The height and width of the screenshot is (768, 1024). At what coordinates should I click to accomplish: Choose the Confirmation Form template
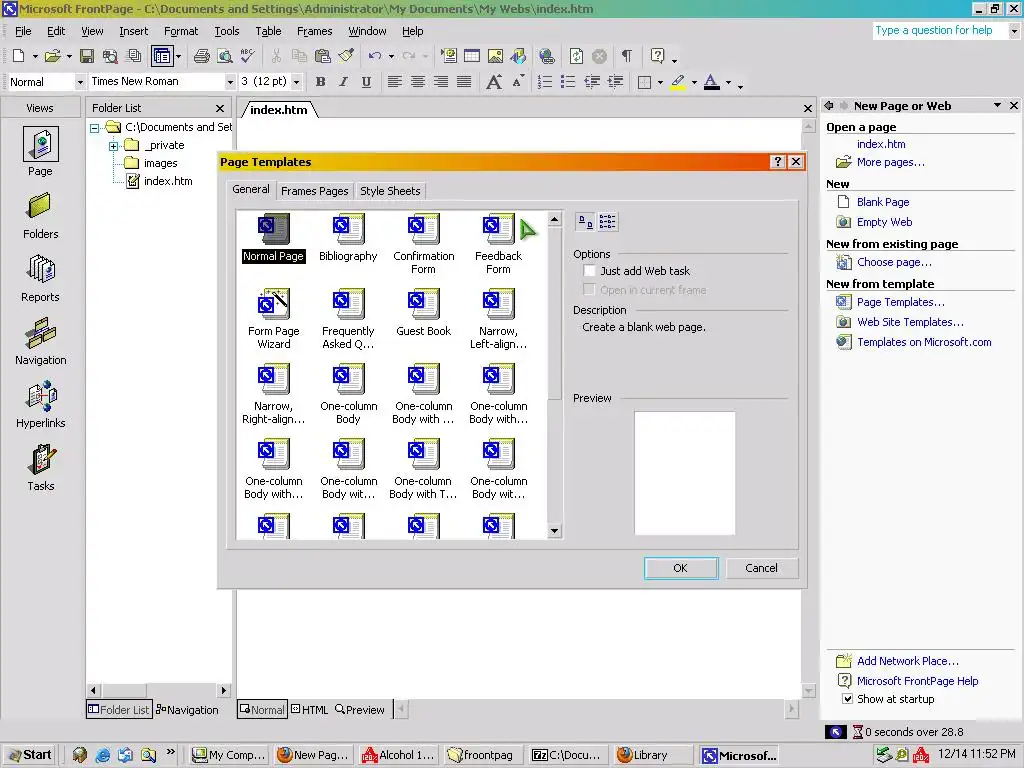coord(423,244)
